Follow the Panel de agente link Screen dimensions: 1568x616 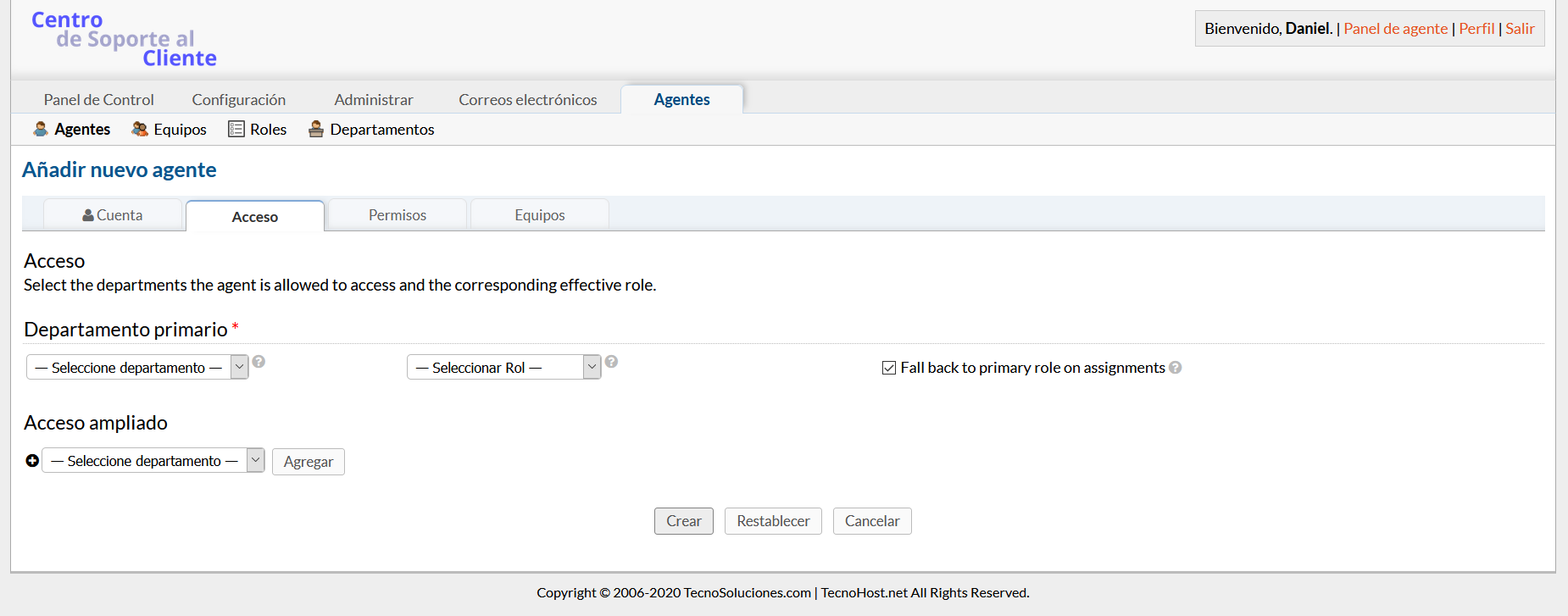(1395, 29)
